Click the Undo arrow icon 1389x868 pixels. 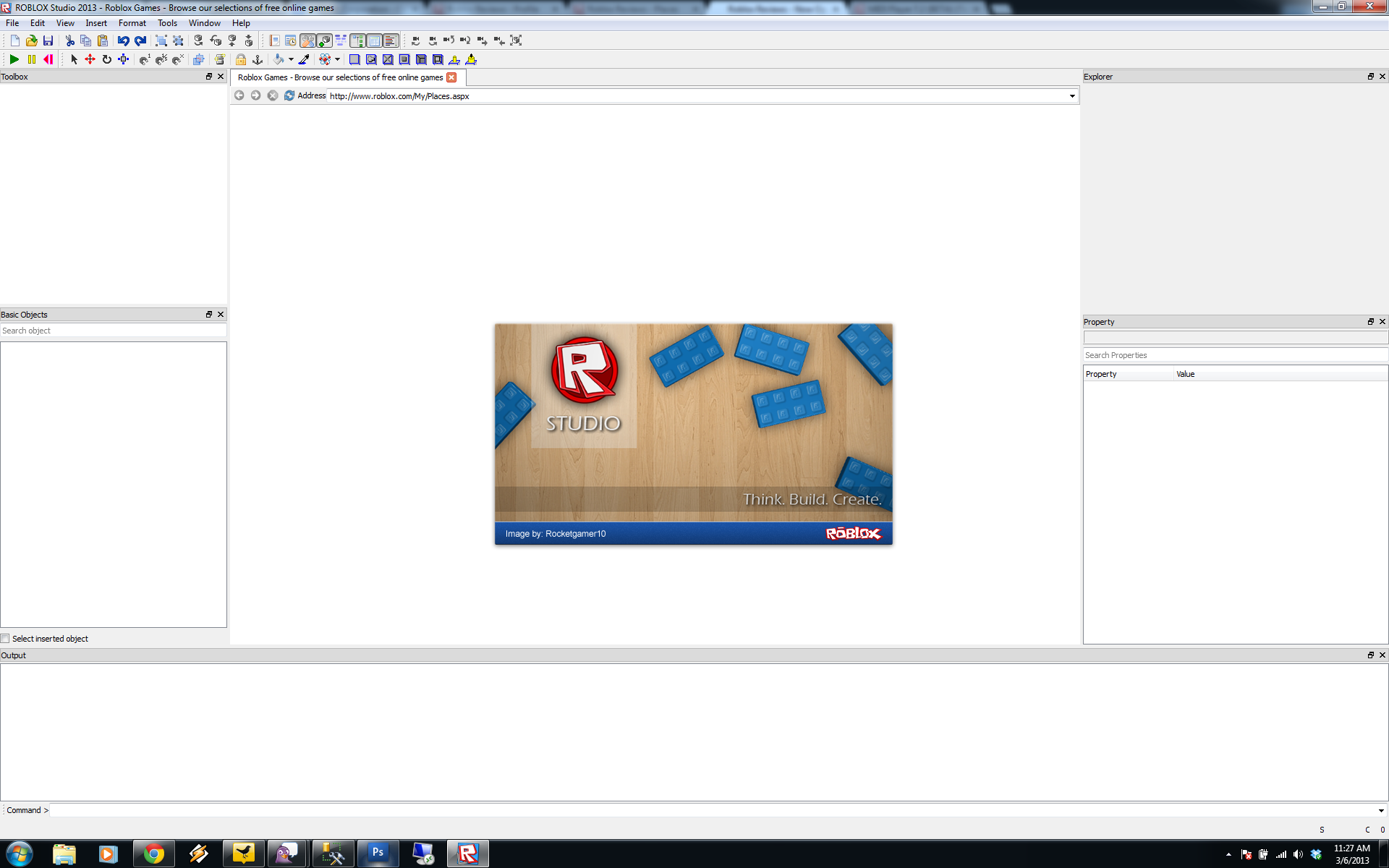(x=123, y=41)
